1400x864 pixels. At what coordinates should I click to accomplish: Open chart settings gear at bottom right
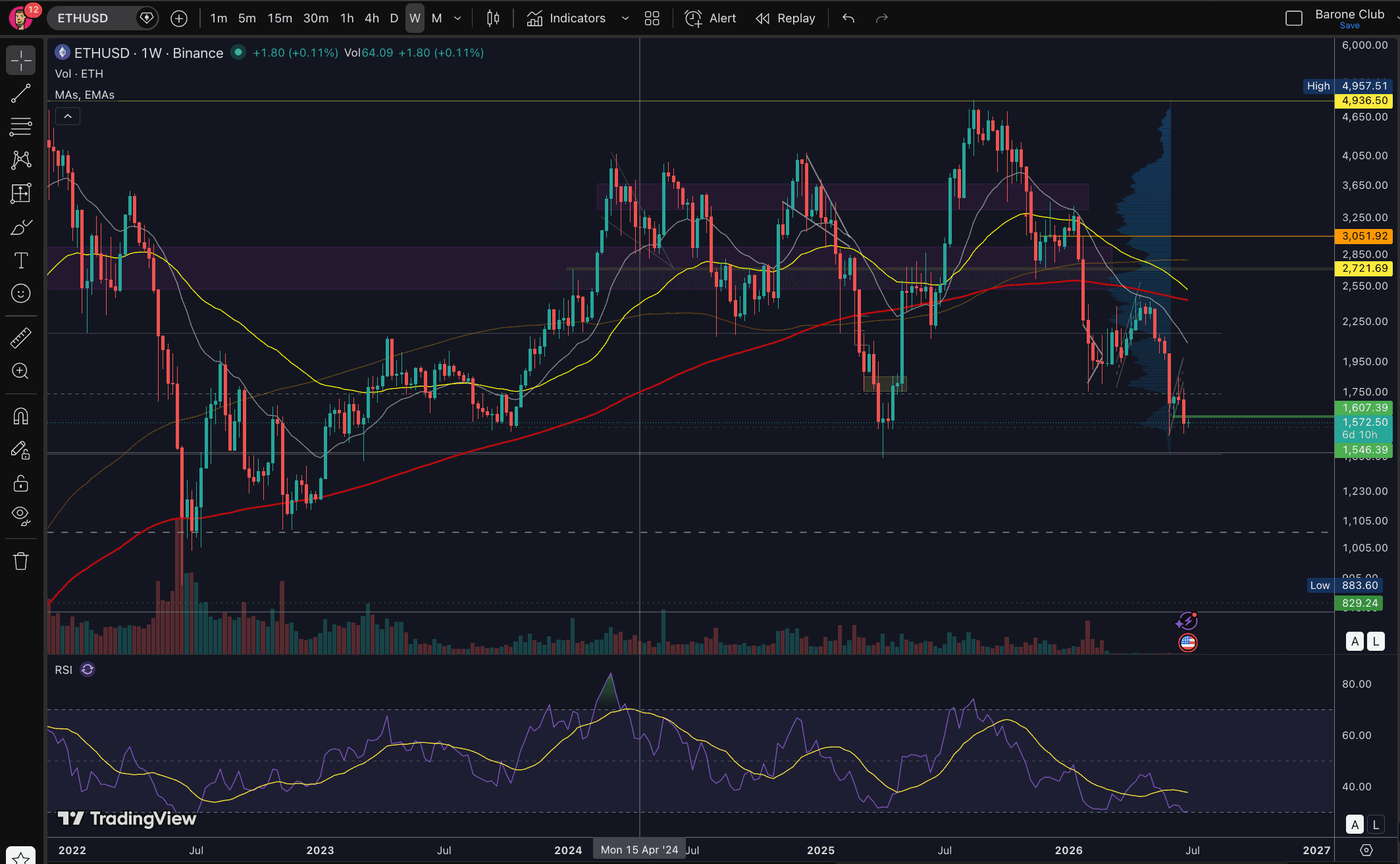[x=1366, y=850]
